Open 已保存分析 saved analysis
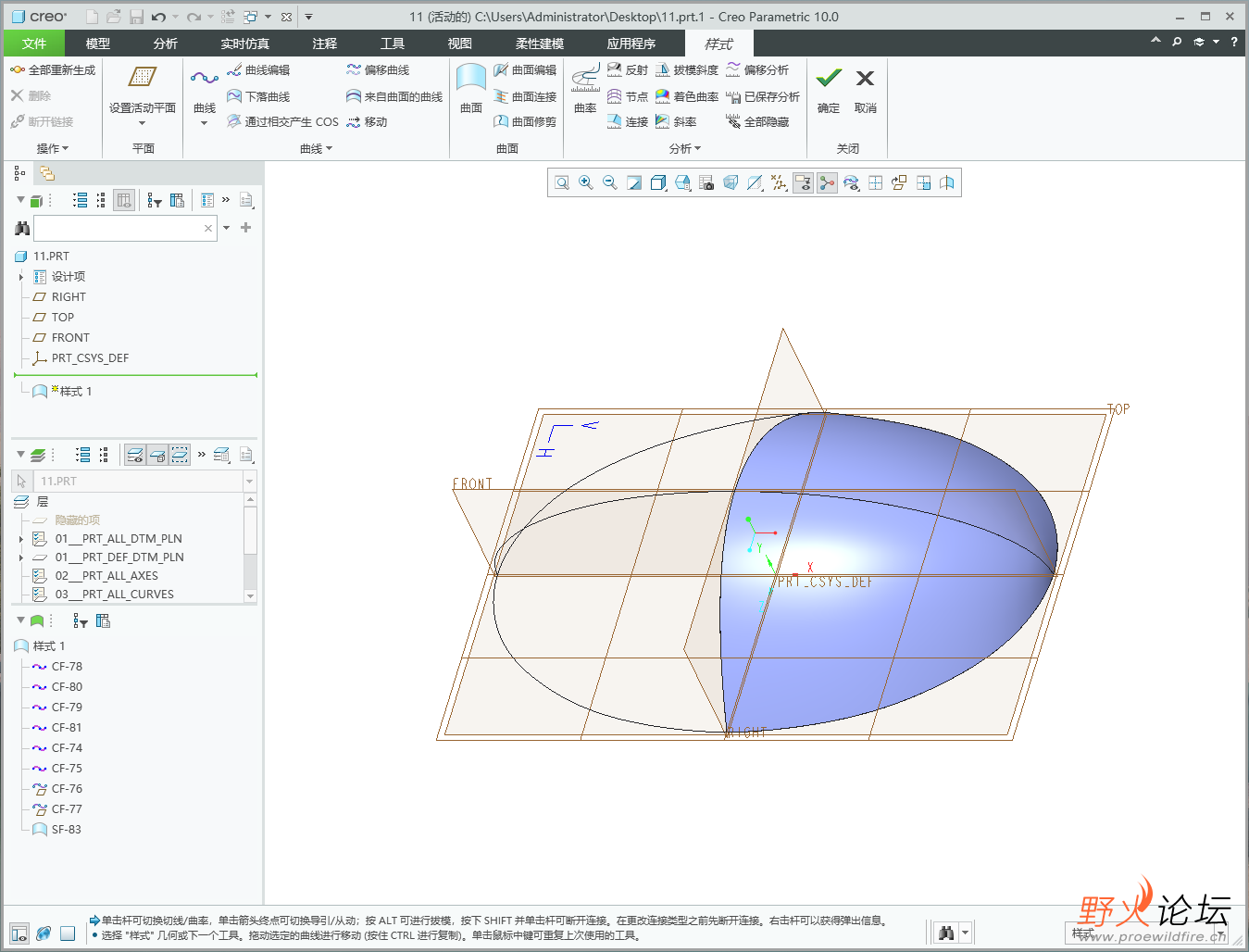1249x952 pixels. coord(763,96)
